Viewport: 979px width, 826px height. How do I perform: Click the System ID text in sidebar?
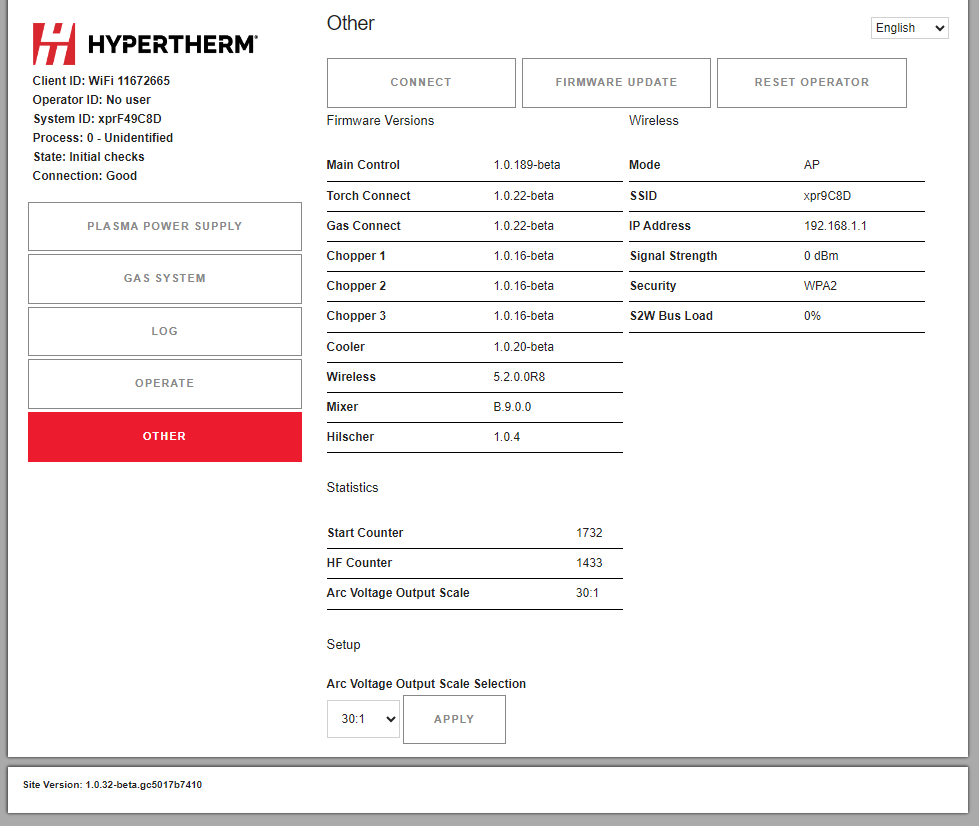tap(97, 119)
